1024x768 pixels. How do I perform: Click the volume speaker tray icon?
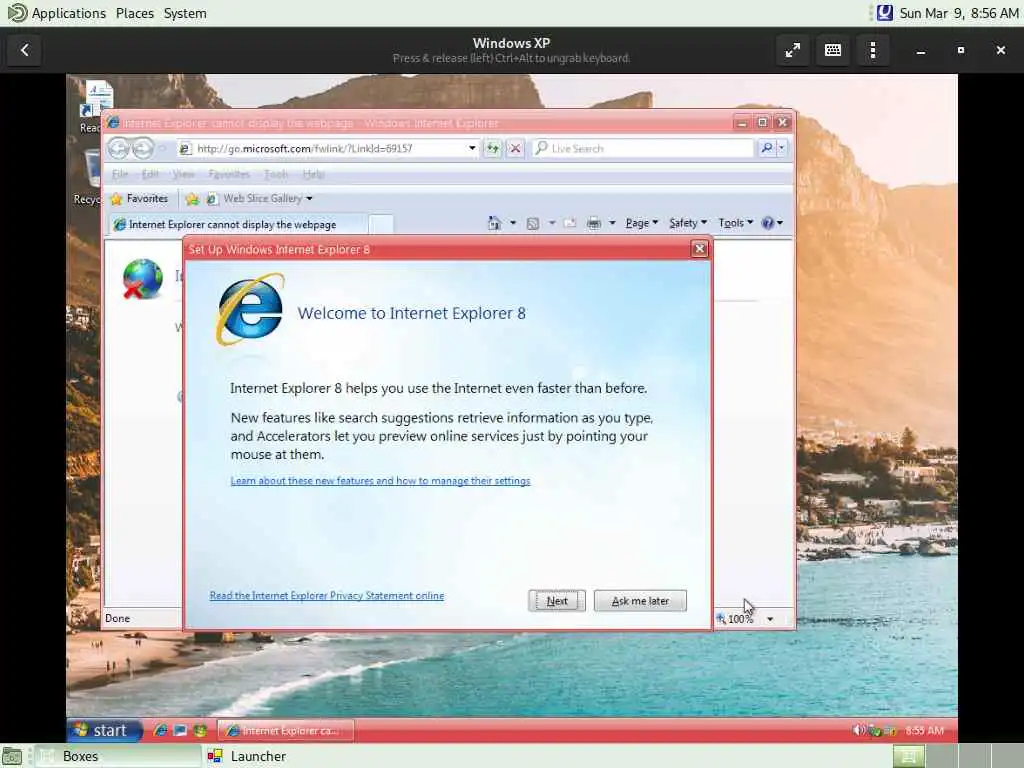pos(859,730)
